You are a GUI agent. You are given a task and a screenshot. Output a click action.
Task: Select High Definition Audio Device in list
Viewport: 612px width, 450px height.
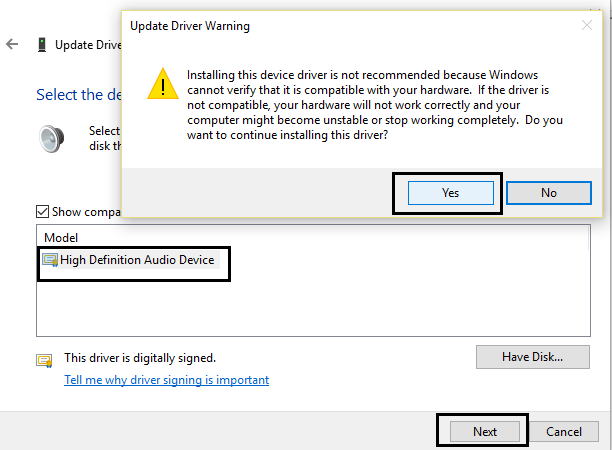point(130,260)
